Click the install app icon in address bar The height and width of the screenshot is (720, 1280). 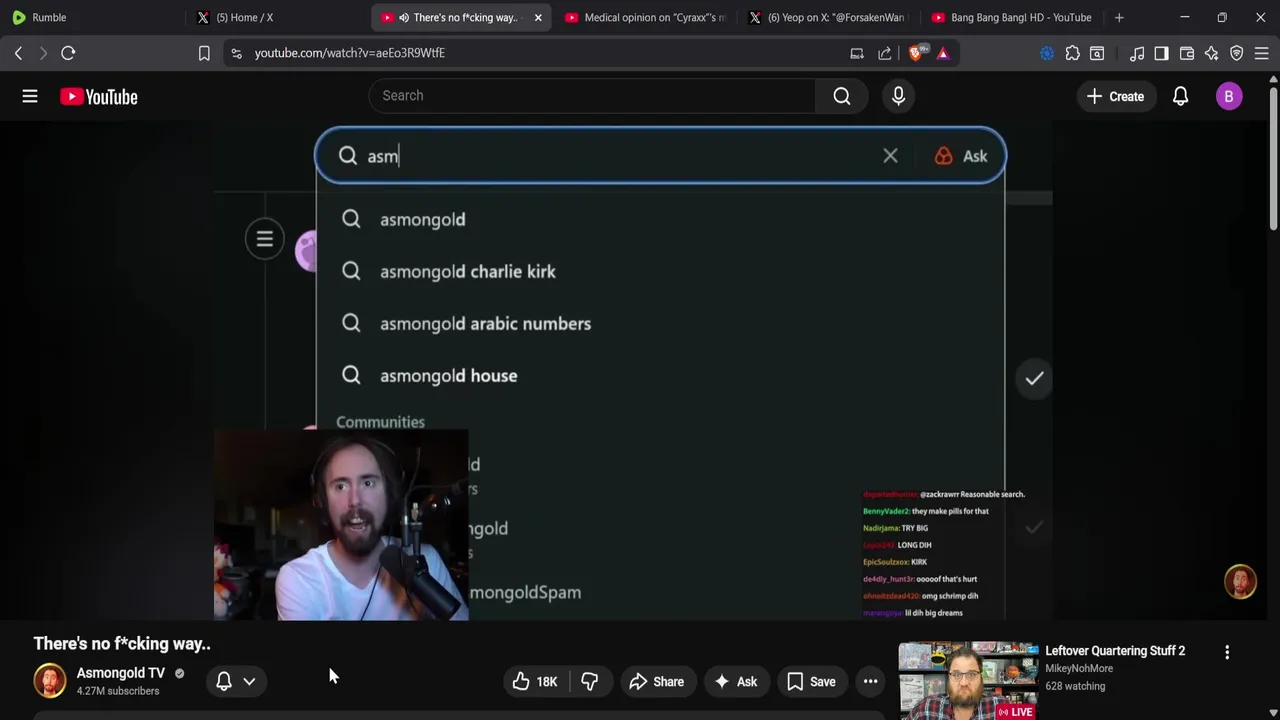click(x=857, y=53)
